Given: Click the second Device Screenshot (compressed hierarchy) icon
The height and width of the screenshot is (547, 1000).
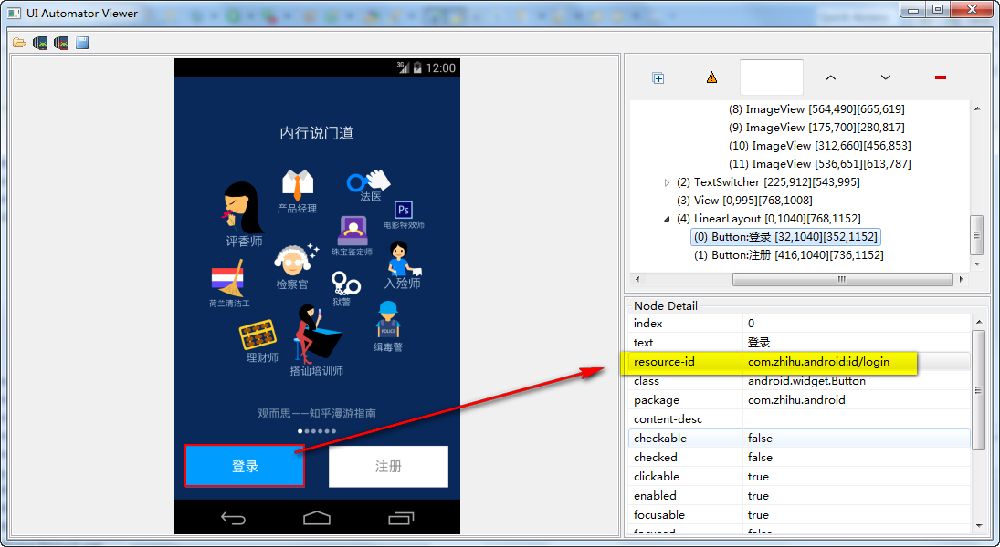Looking at the screenshot, I should 61,43.
